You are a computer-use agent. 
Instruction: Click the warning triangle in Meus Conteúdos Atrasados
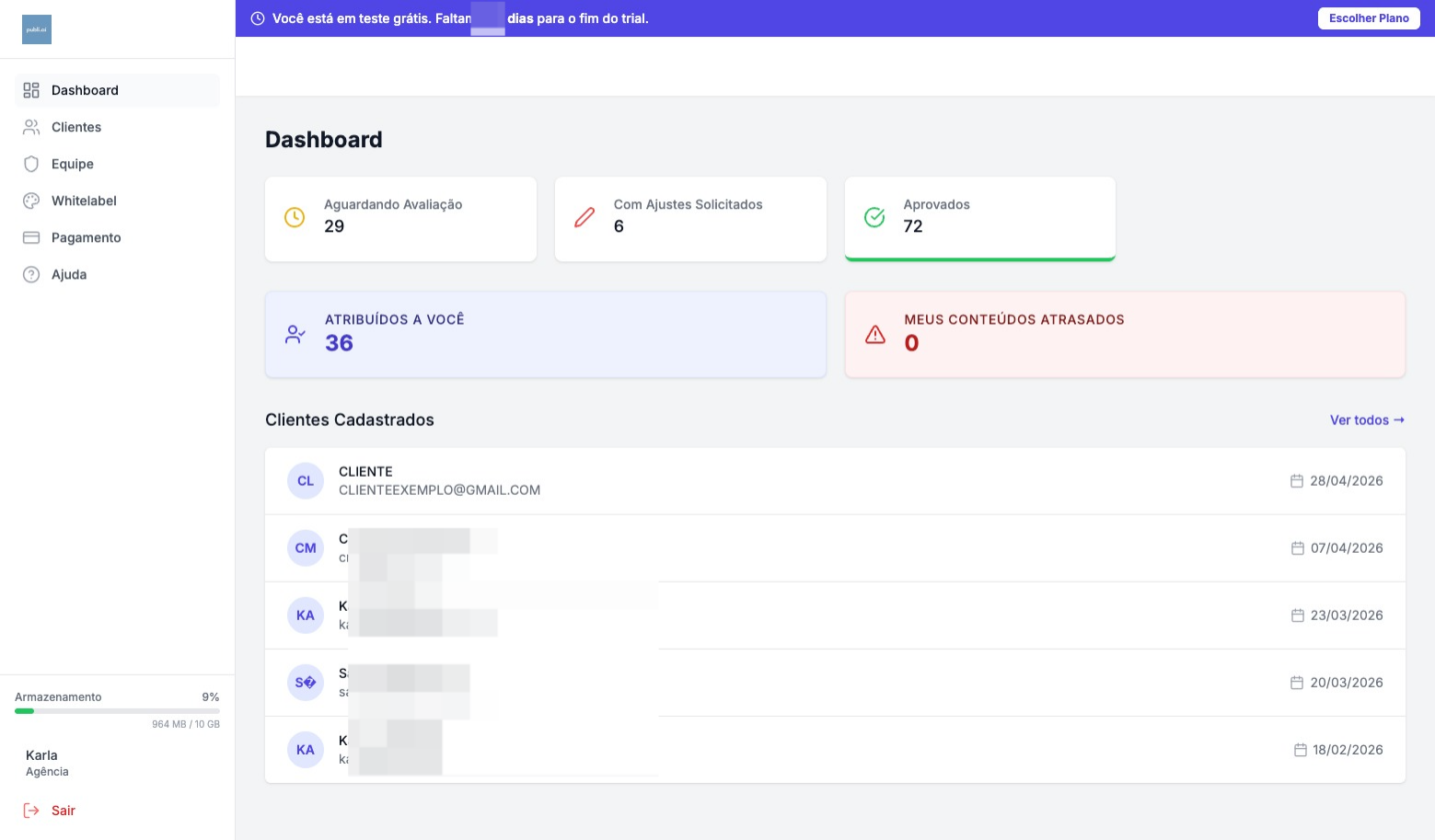coord(875,334)
